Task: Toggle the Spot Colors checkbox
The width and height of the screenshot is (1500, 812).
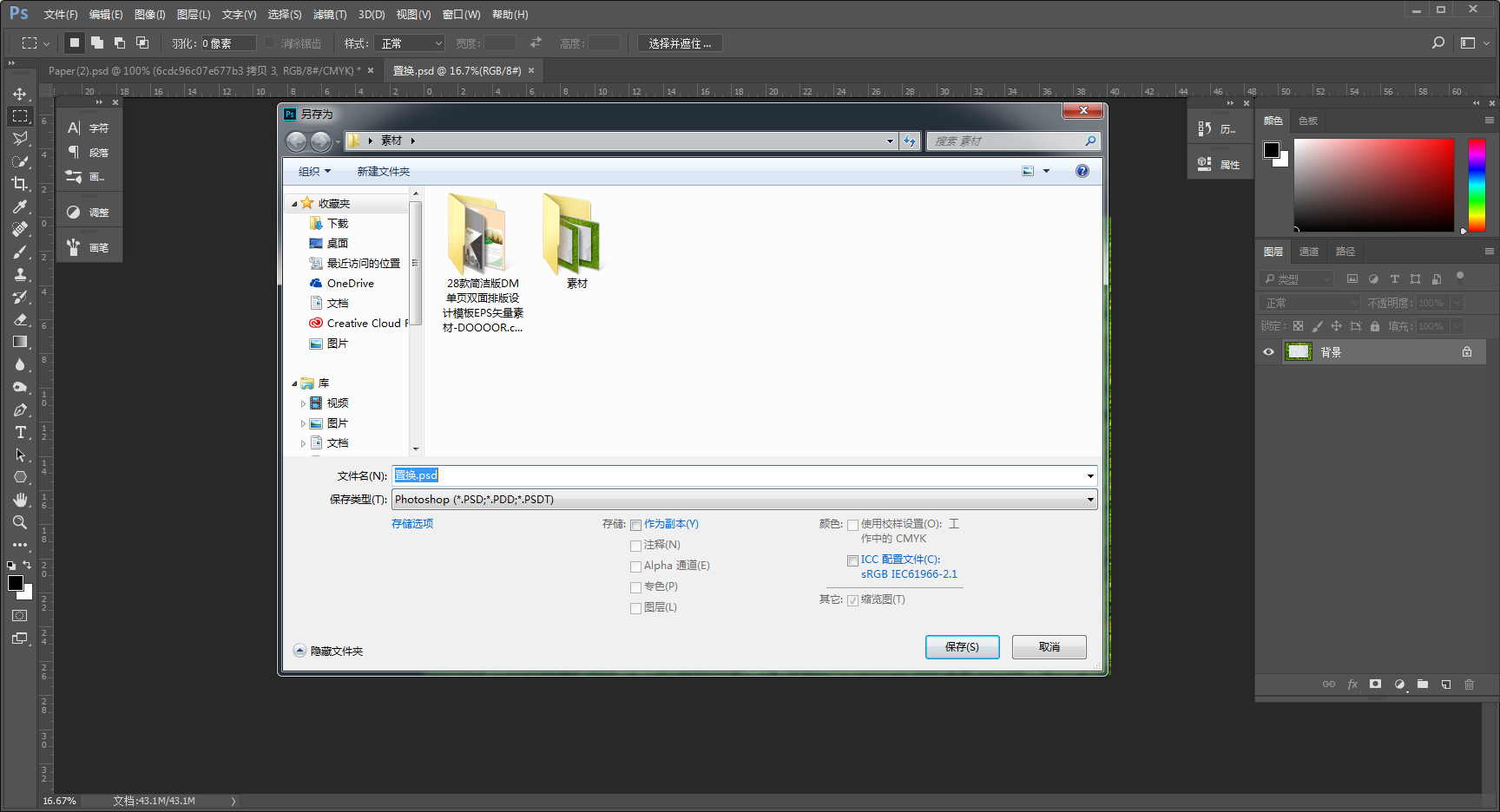Action: point(635,587)
